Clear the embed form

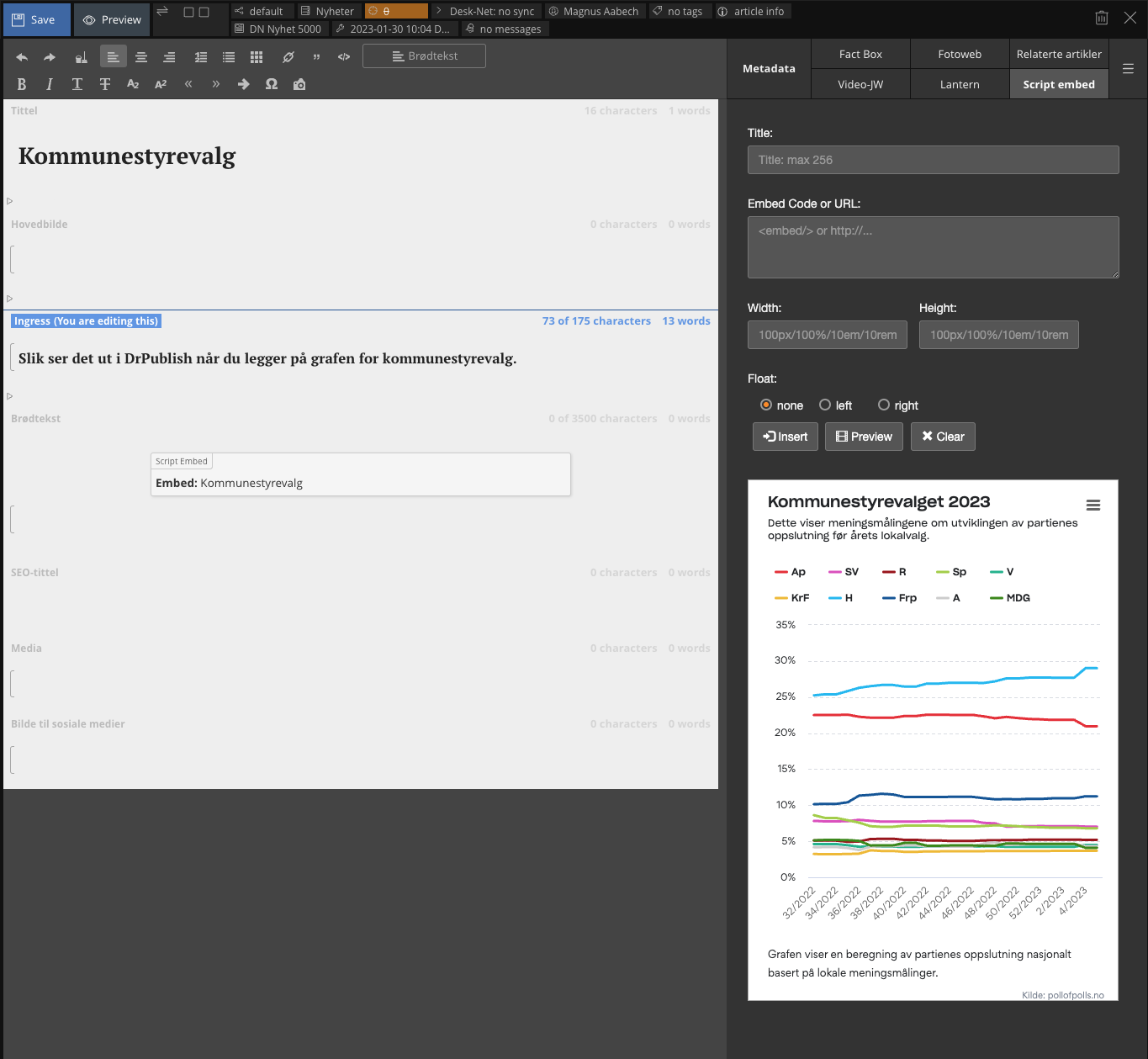coord(943,437)
